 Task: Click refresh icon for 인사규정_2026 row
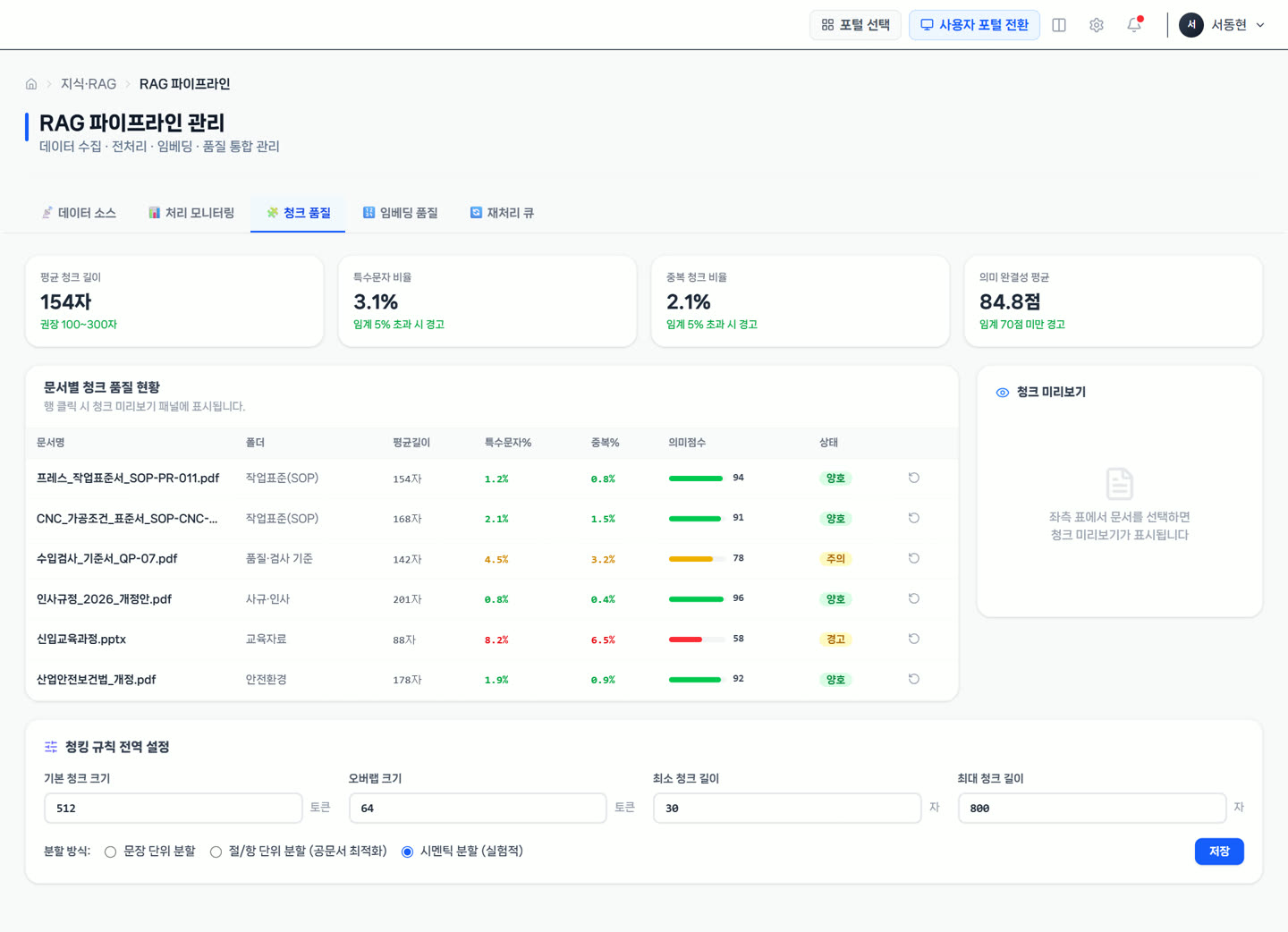coord(914,598)
